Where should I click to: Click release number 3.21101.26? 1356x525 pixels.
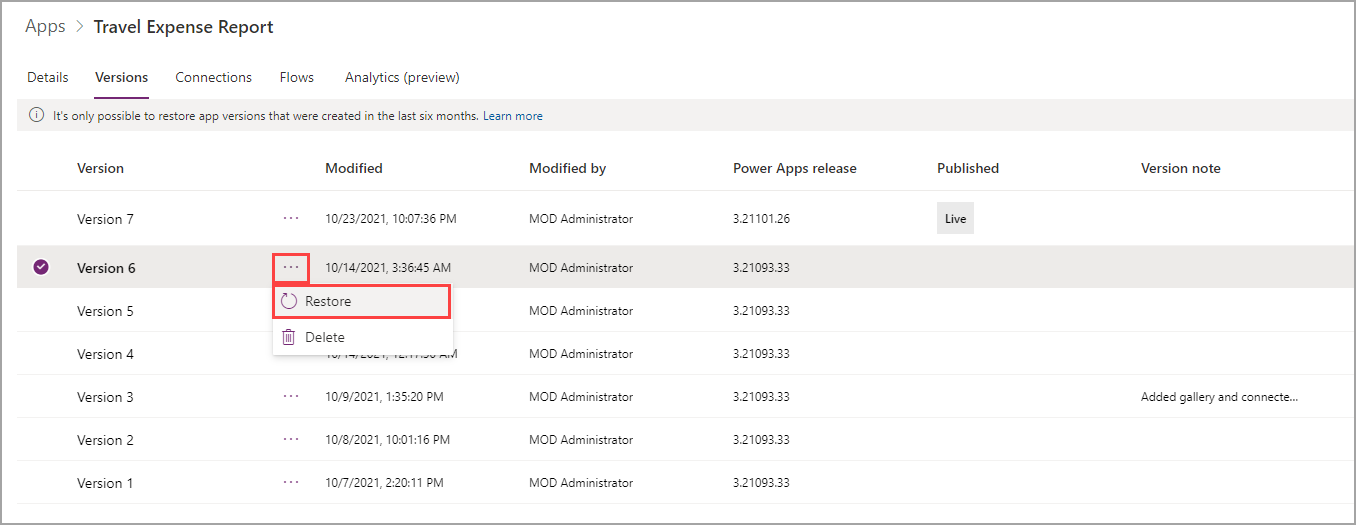click(x=761, y=218)
